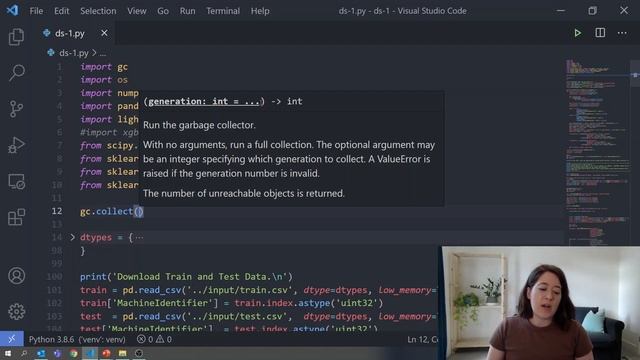Click the folded ellipsis after dtypes brace
Viewport: 640px width, 360px height.
(139, 237)
